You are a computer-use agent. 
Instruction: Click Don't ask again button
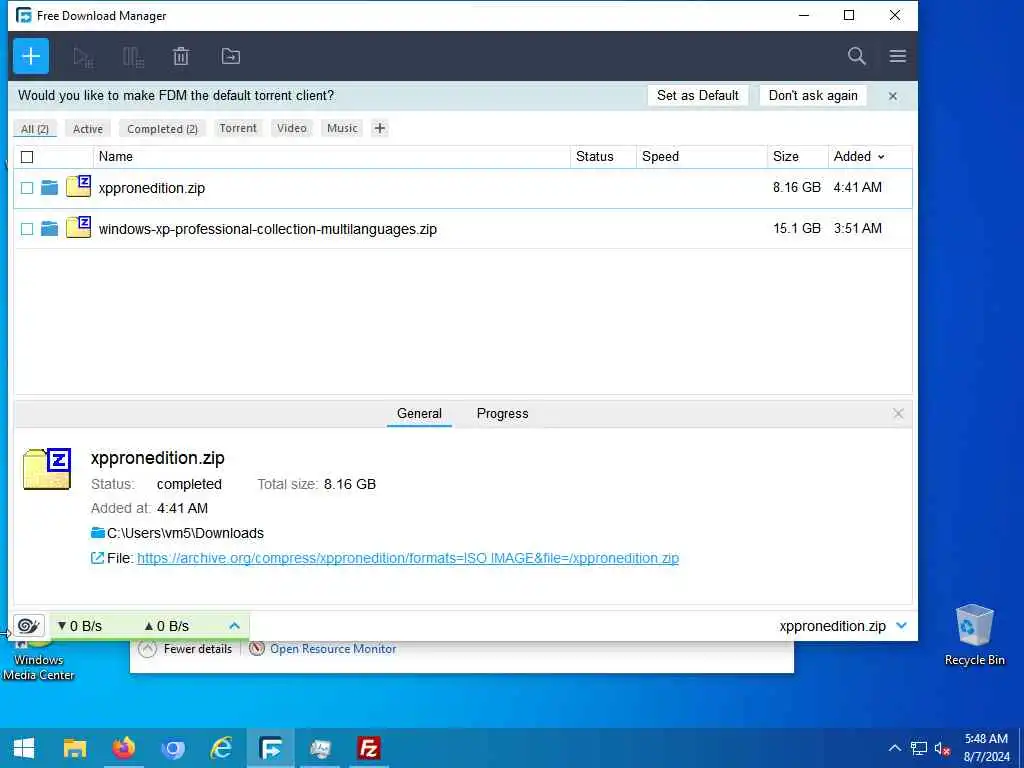pos(813,95)
